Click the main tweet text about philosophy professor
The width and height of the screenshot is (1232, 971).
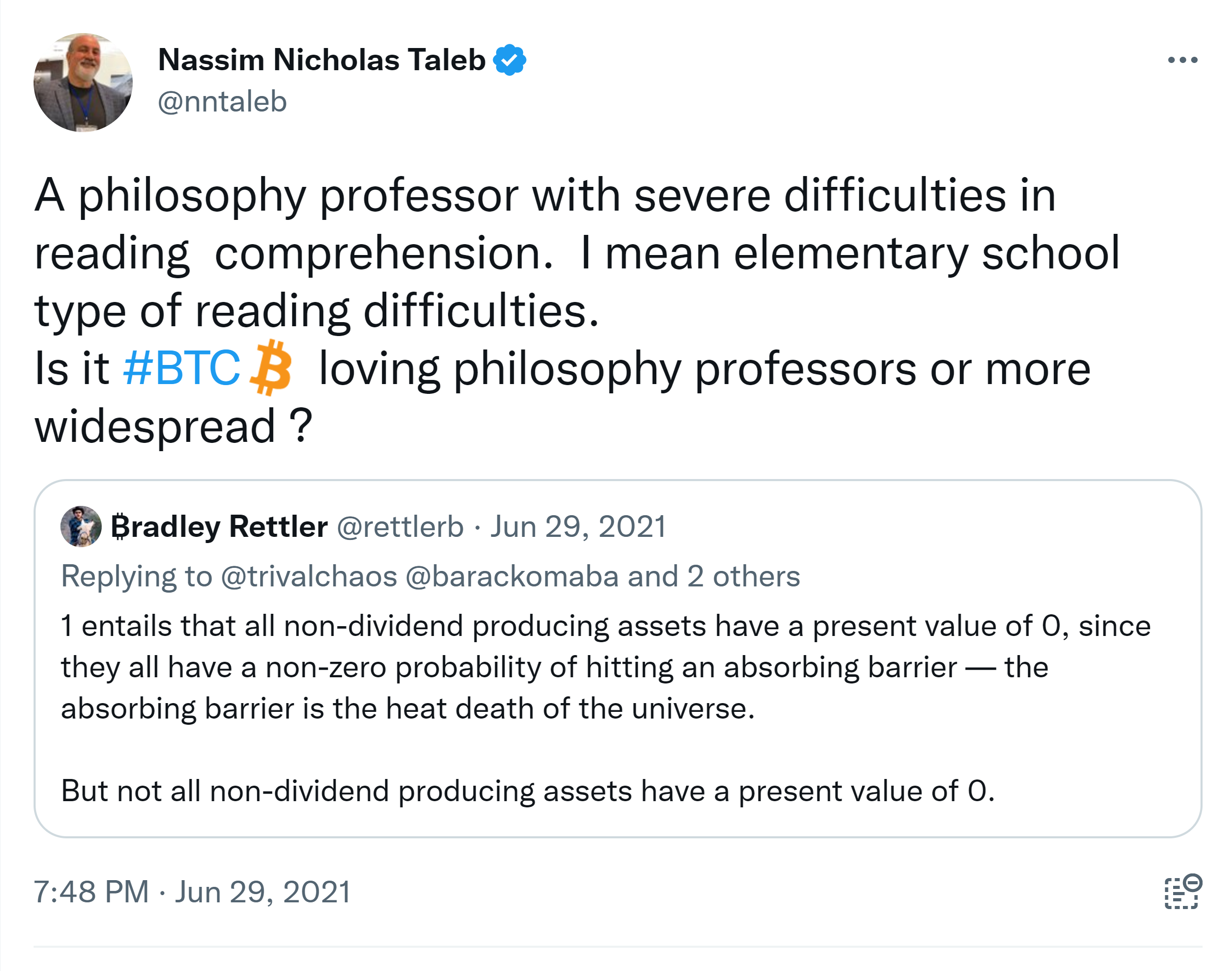pos(546,253)
